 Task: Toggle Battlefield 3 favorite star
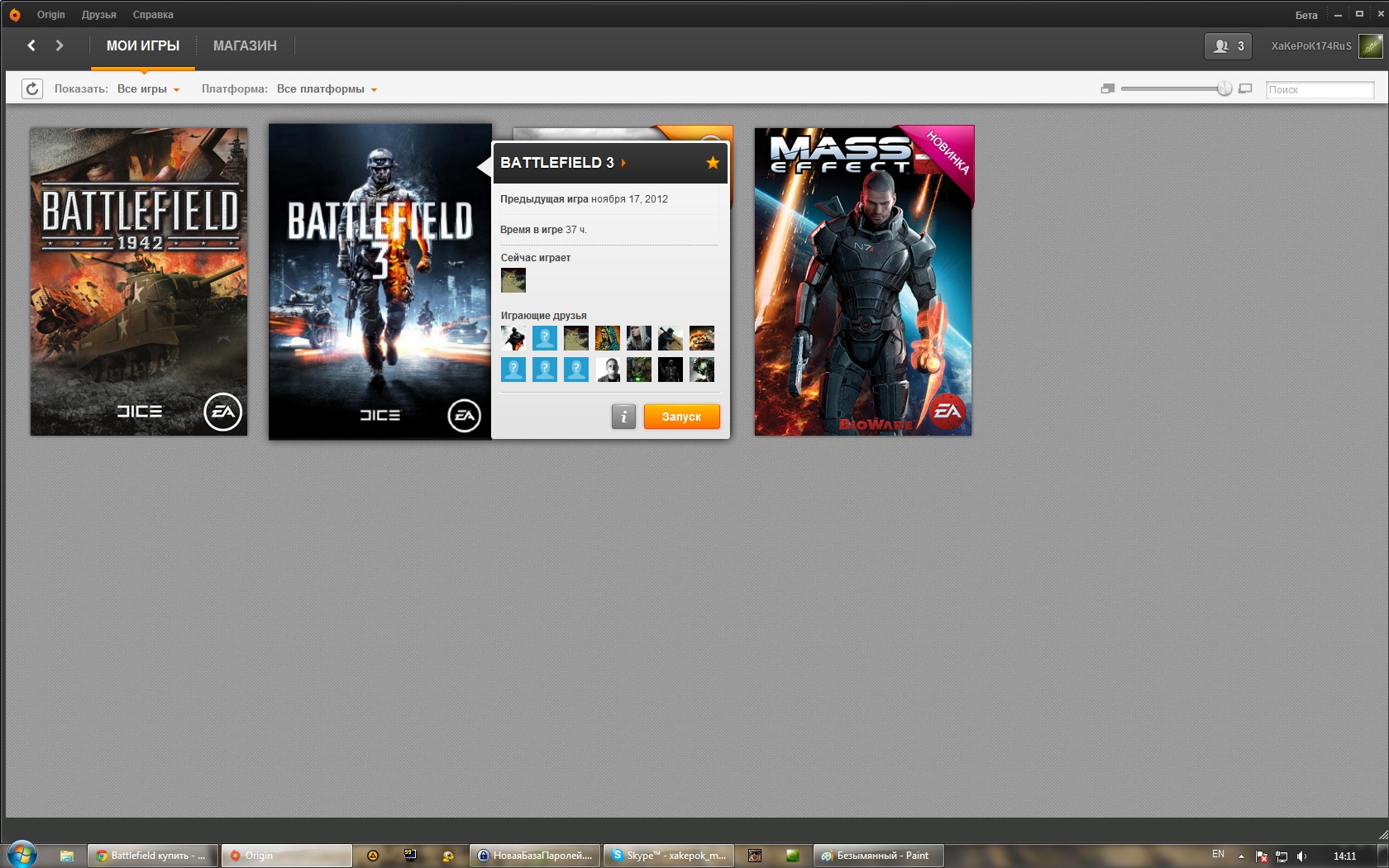click(713, 163)
